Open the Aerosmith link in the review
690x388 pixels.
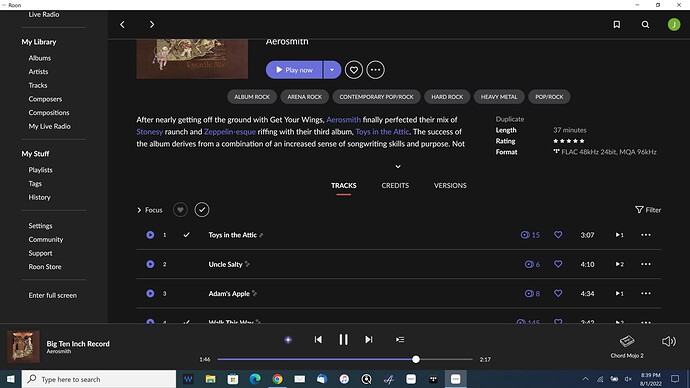(343, 120)
